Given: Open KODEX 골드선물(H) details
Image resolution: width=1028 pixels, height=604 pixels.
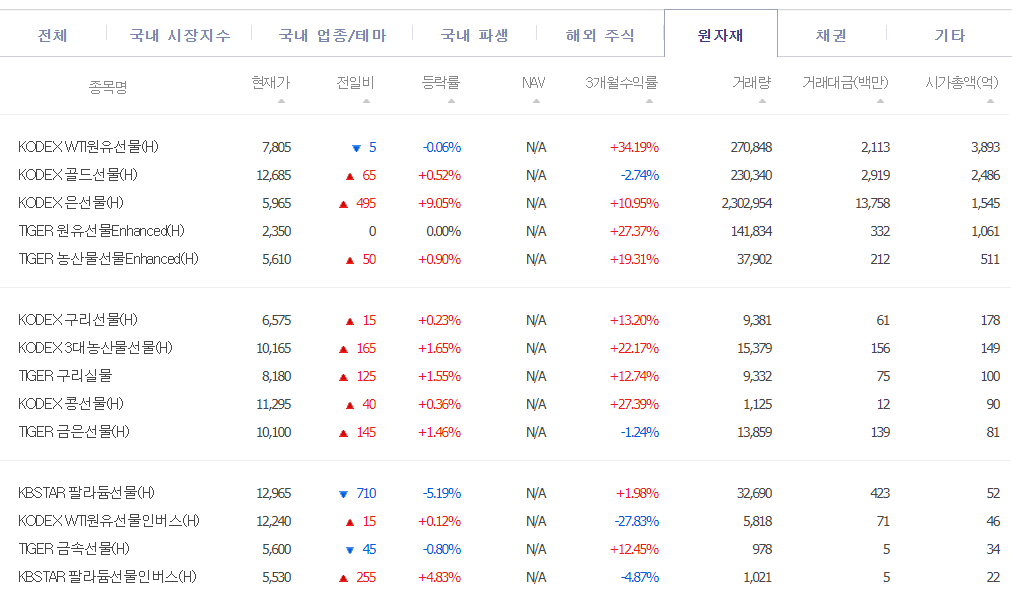Looking at the screenshot, I should pos(78,175).
